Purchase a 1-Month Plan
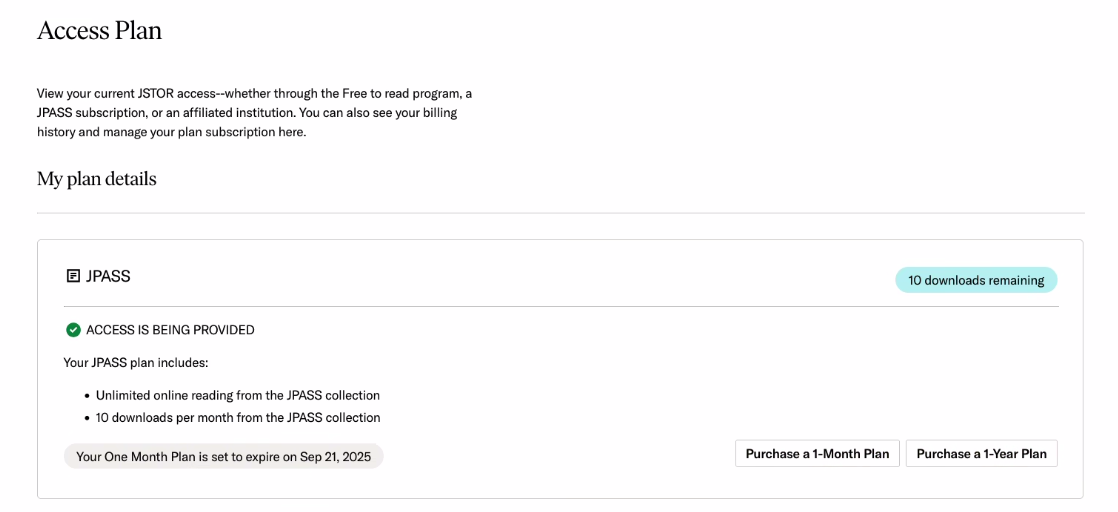Screen dimensions: 1118x512 click(817, 454)
